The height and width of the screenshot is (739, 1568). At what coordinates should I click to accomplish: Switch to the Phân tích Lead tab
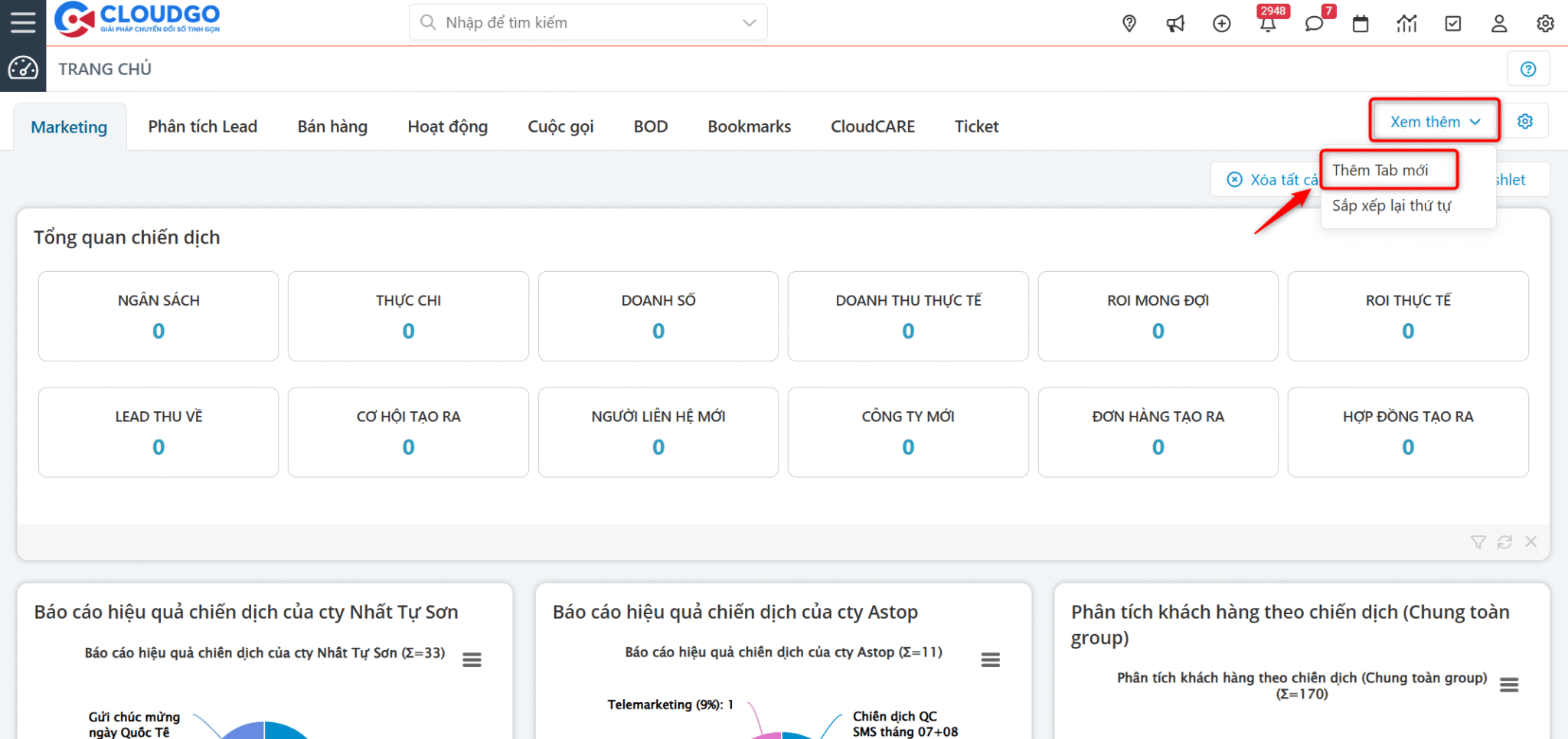click(203, 126)
